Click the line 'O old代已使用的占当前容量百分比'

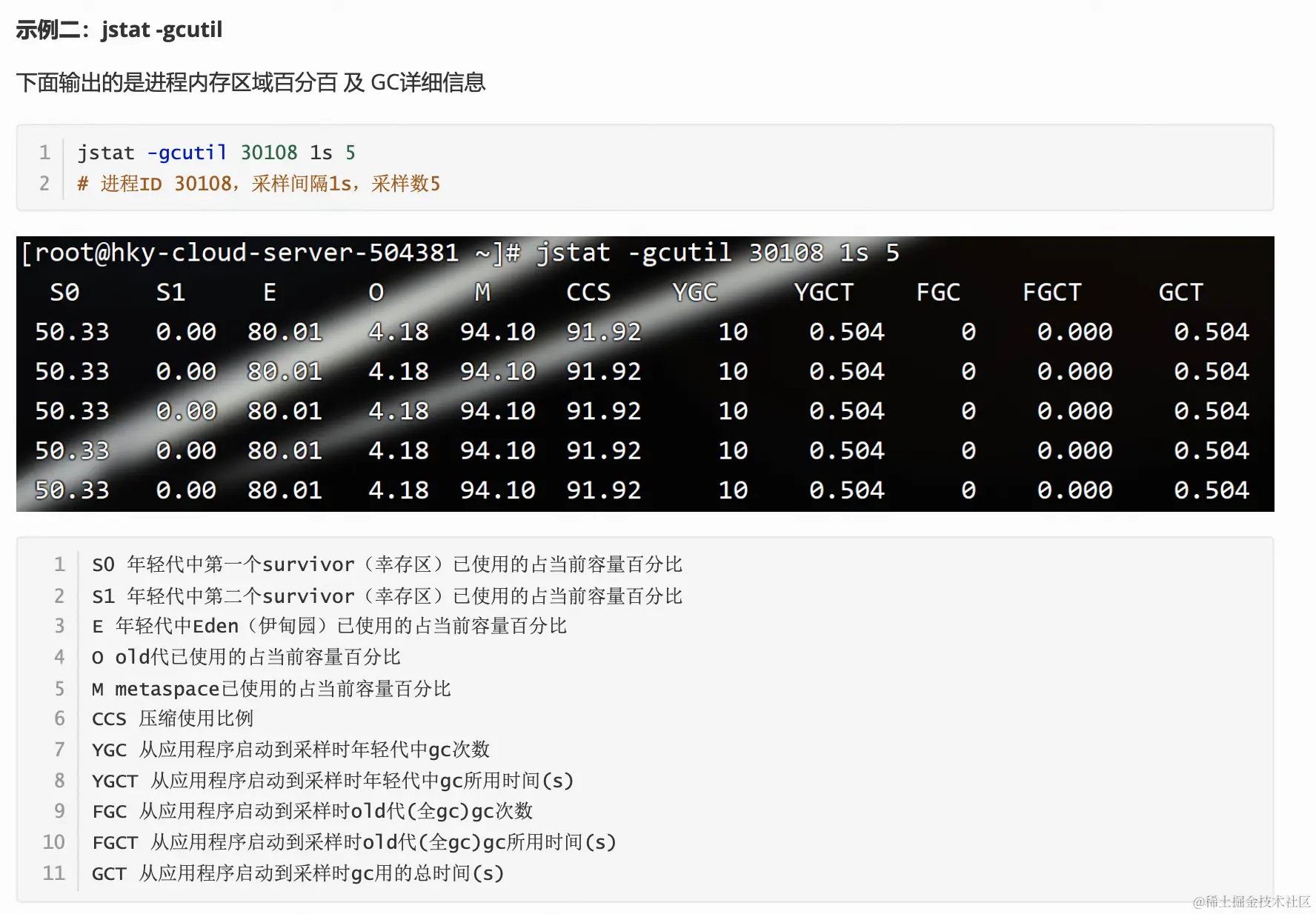[x=246, y=658]
